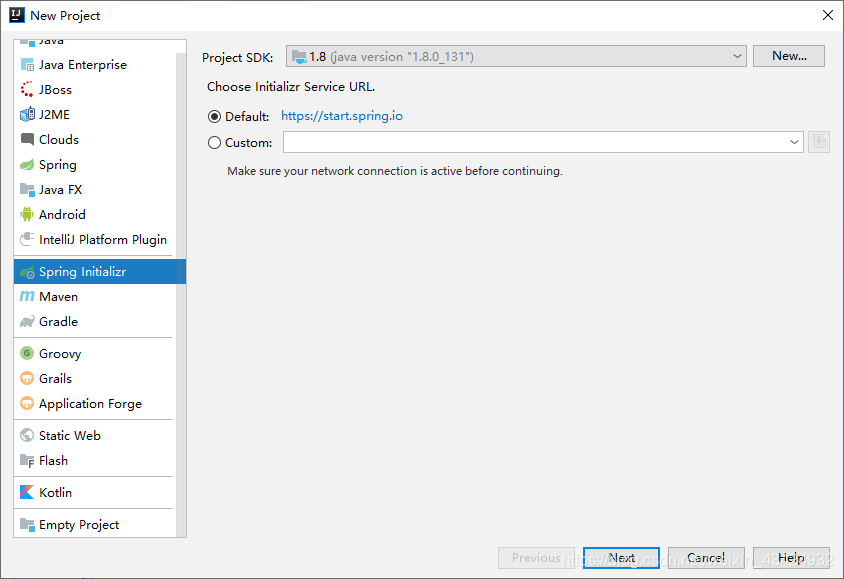The width and height of the screenshot is (844, 579).
Task: Click the Java FX folder icon
Action: click(x=27, y=189)
